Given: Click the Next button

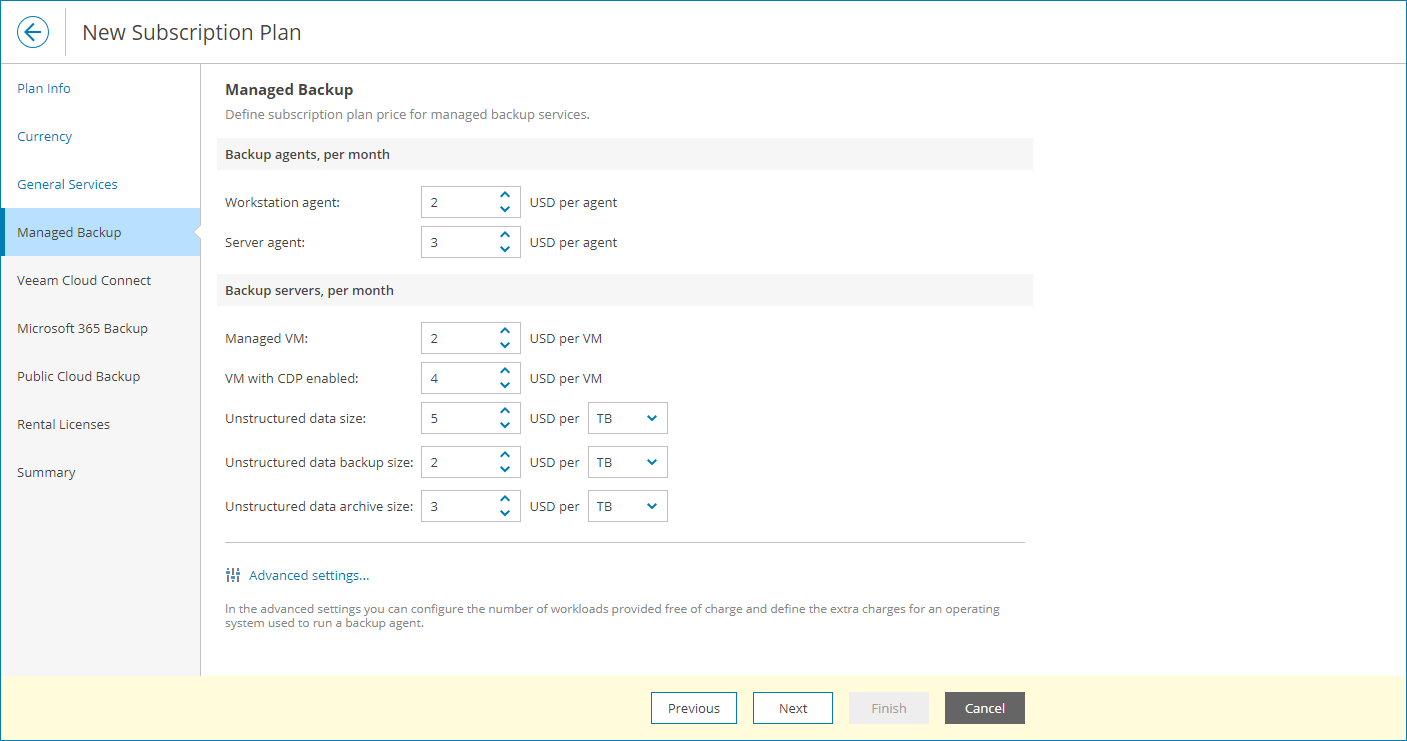Looking at the screenshot, I should tap(793, 708).
